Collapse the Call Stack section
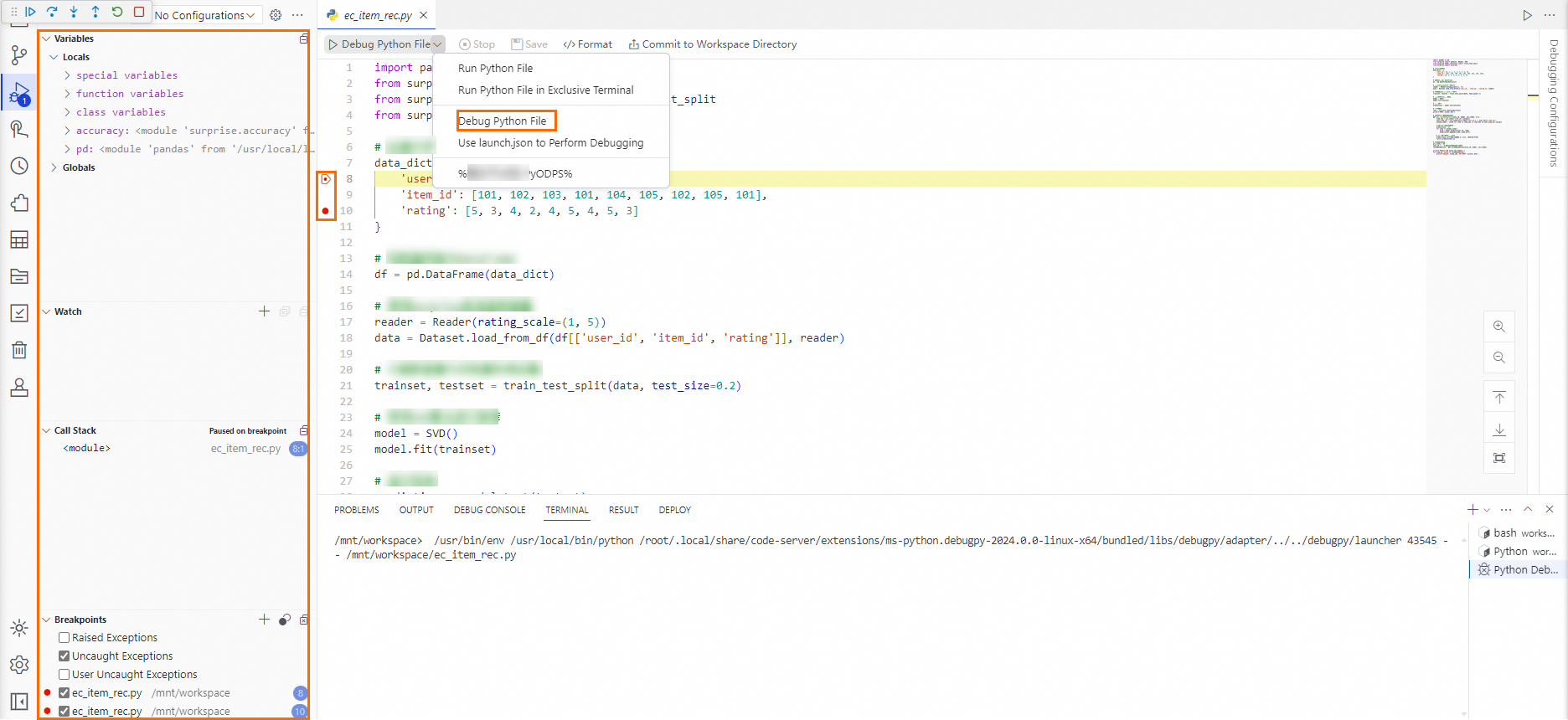 47,430
